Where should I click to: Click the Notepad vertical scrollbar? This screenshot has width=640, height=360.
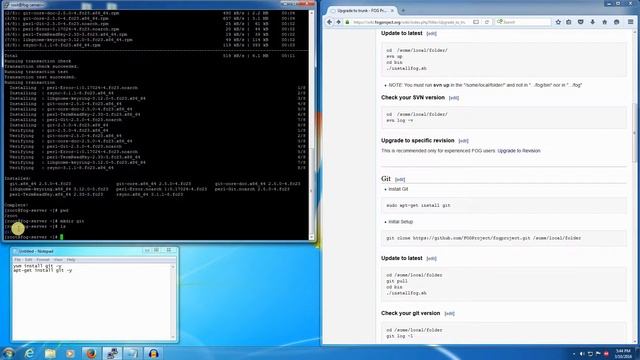tap(173, 301)
